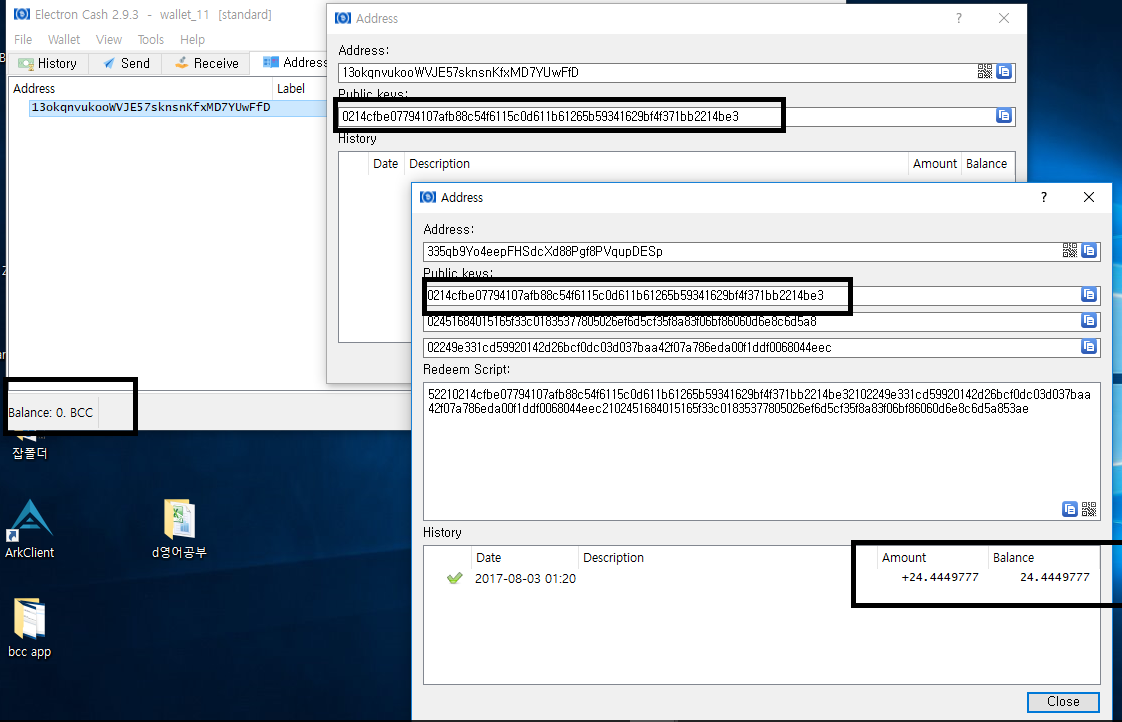Copy the redeem script to clipboard
The width and height of the screenshot is (1122, 722).
click(x=1070, y=509)
